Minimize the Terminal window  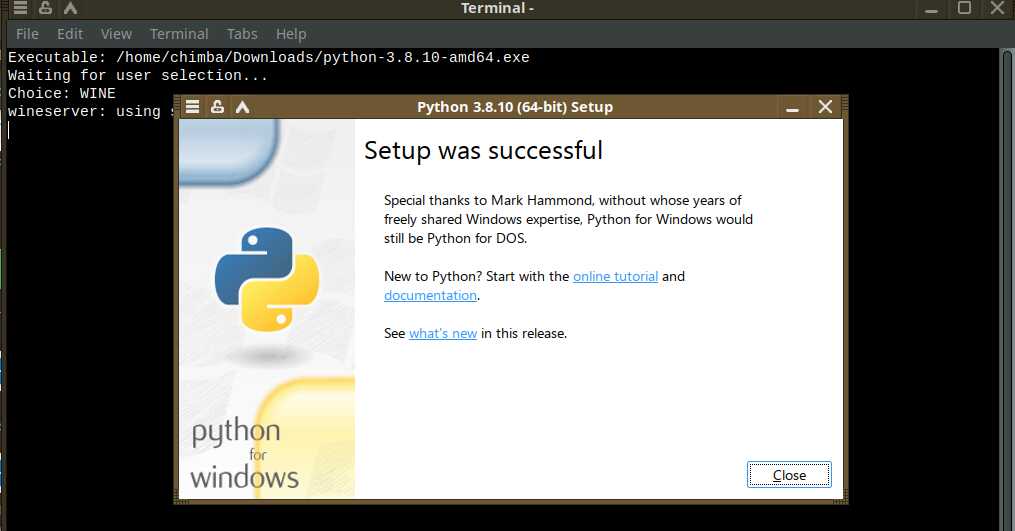pyautogui.click(x=931, y=9)
